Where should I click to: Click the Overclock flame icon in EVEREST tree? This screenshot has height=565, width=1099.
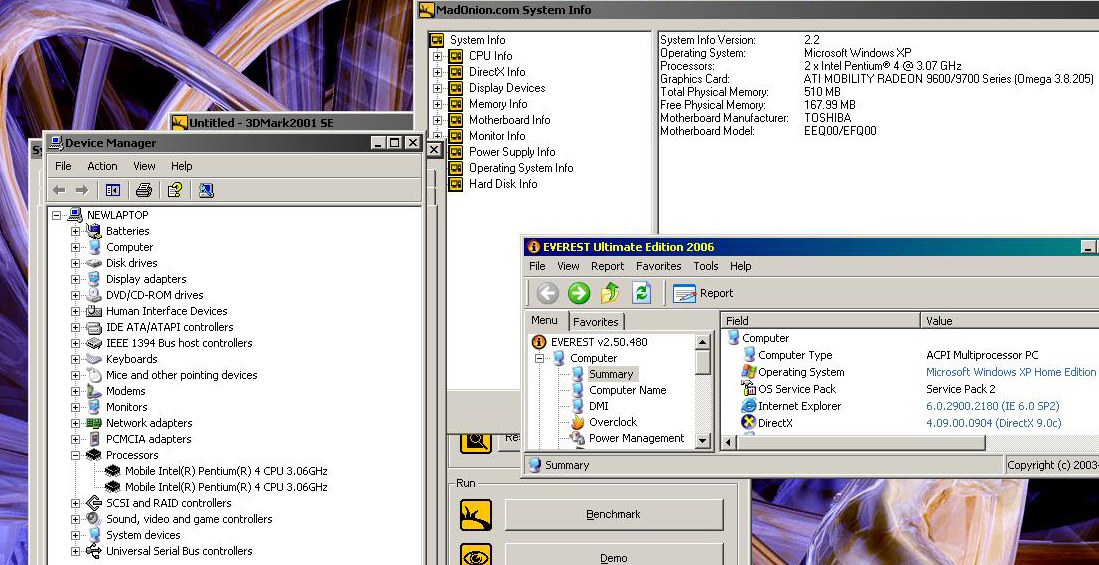click(578, 422)
